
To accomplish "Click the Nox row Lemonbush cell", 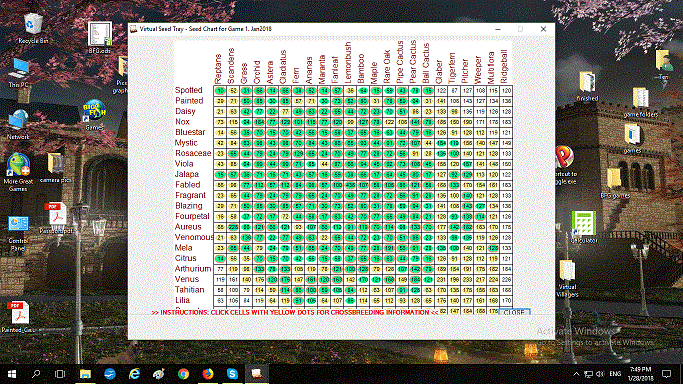I will 350,122.
